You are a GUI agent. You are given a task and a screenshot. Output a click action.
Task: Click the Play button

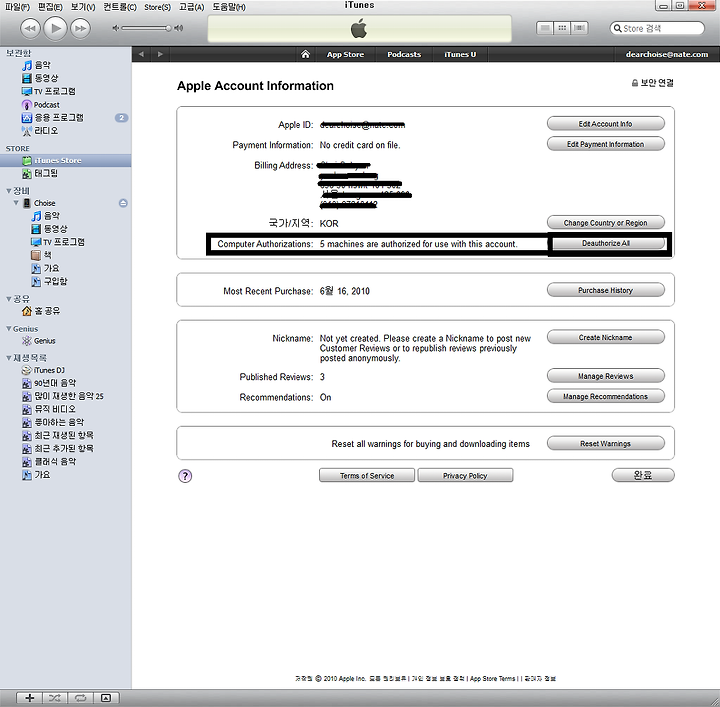(55, 28)
